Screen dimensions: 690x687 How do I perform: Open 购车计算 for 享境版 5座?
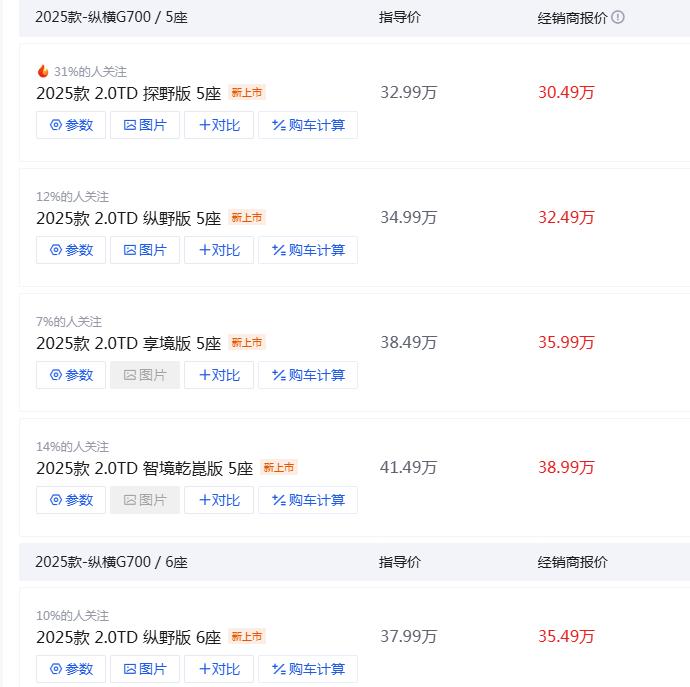click(308, 375)
